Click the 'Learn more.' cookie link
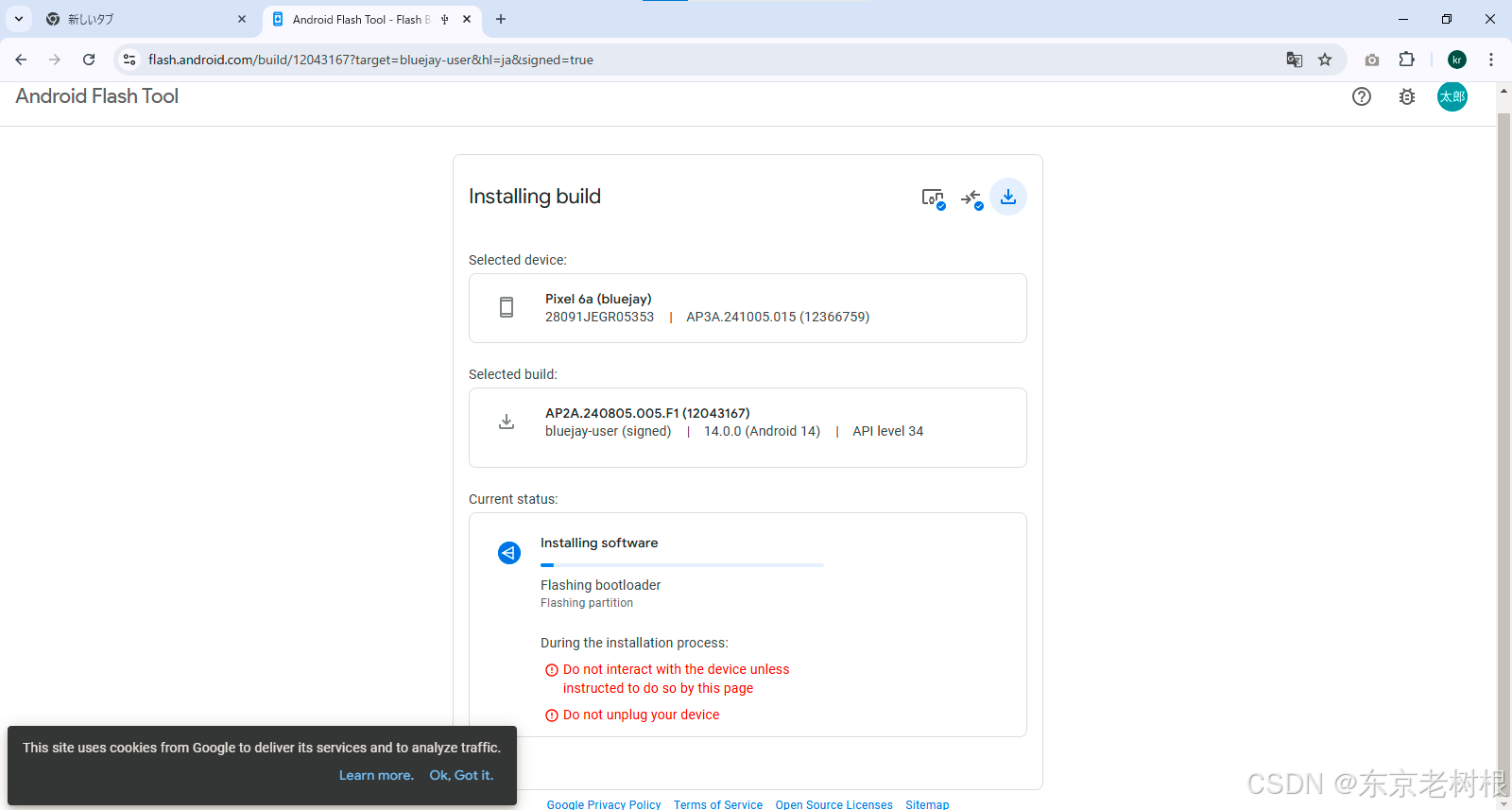The width and height of the screenshot is (1512, 810). coord(376,775)
